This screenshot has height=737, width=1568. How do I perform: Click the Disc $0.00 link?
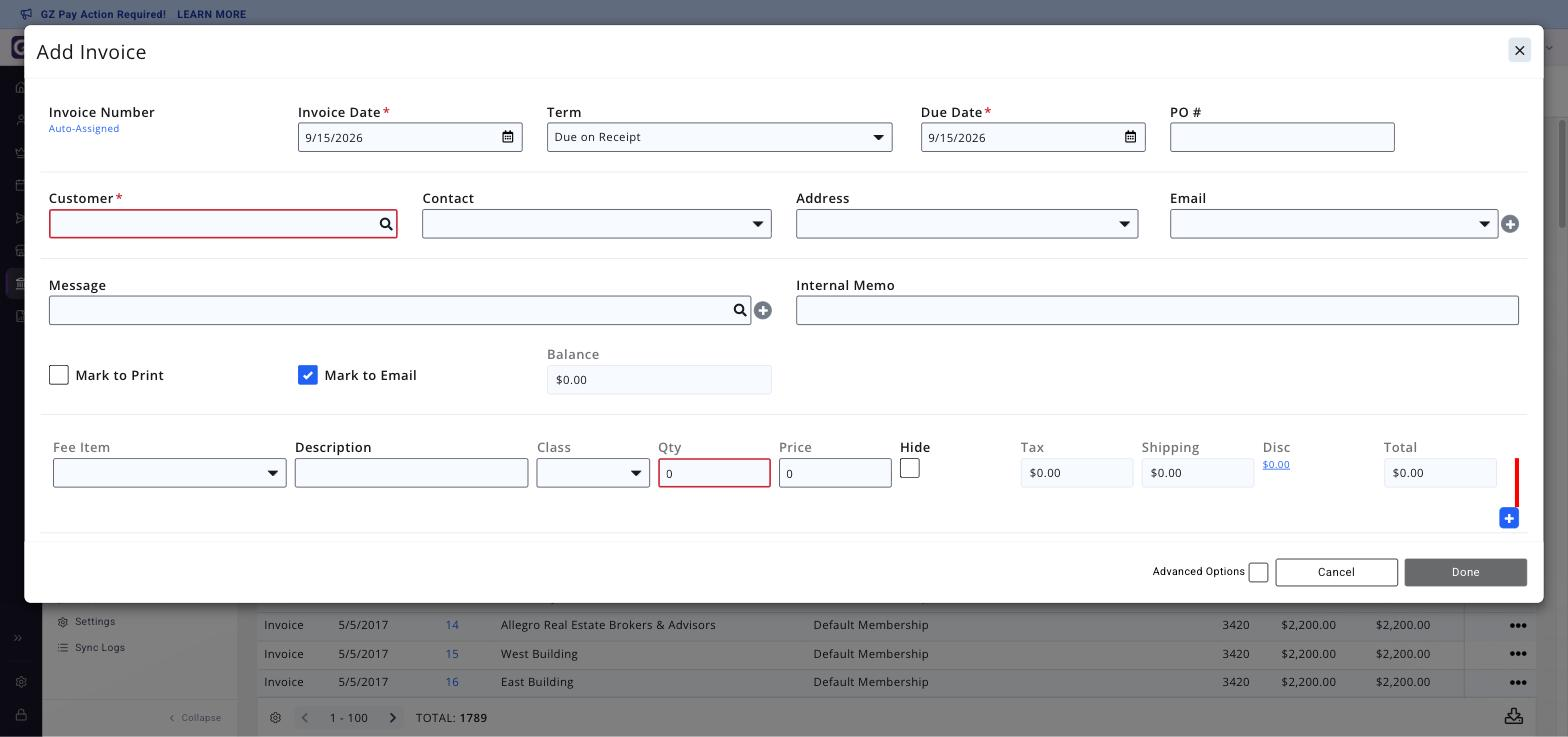pos(1276,464)
